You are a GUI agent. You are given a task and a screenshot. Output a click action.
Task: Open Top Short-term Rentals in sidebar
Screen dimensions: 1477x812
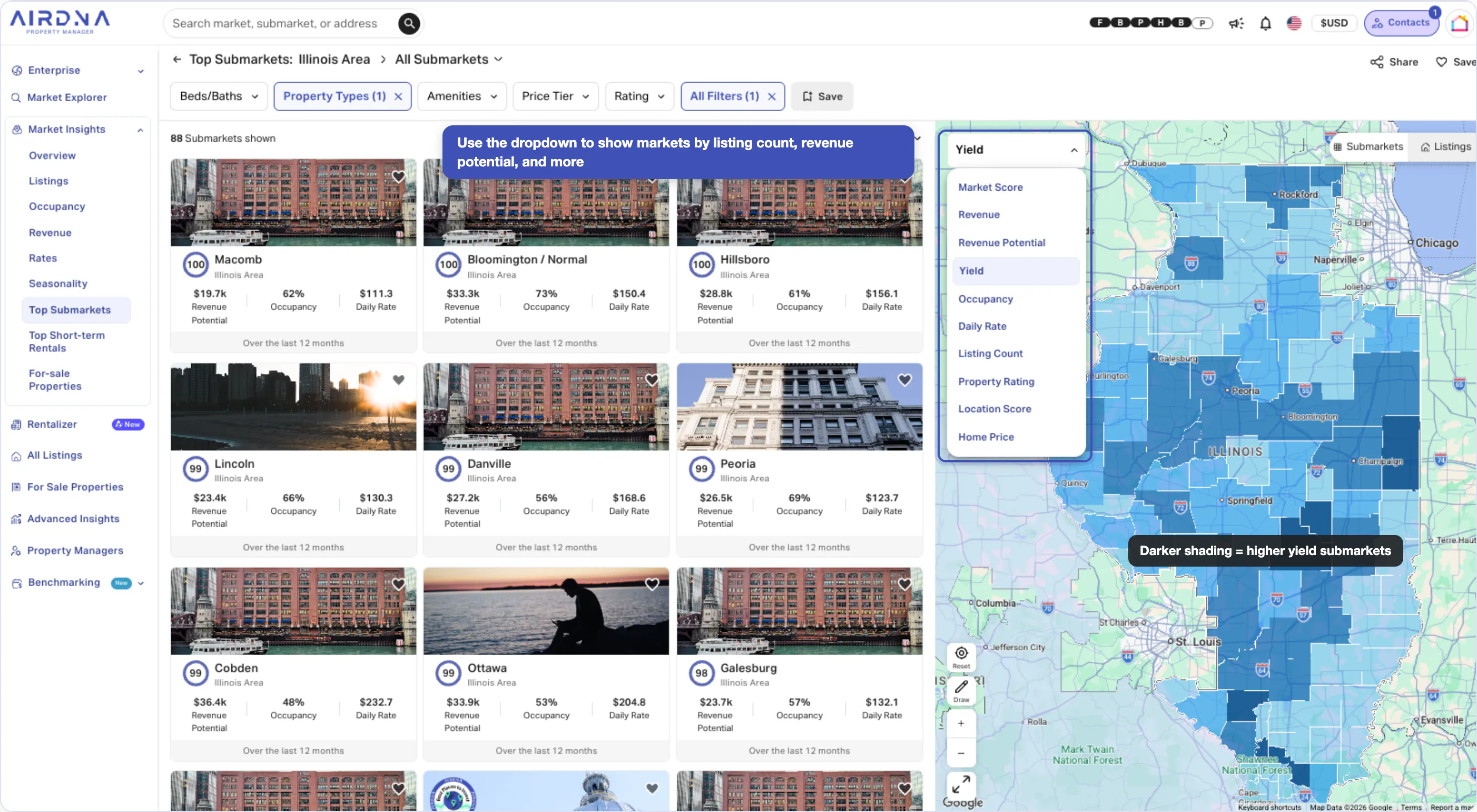click(x=66, y=342)
